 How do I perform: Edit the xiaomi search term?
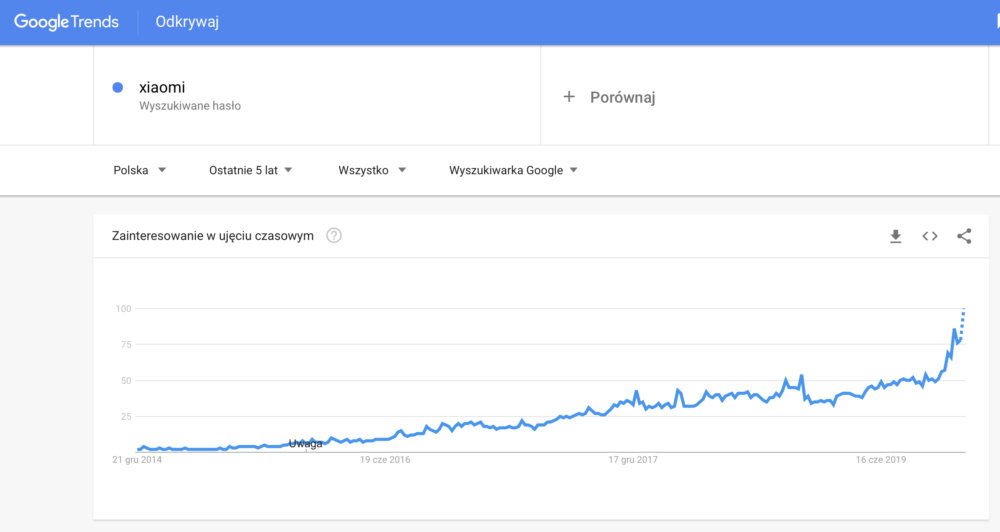click(x=162, y=87)
